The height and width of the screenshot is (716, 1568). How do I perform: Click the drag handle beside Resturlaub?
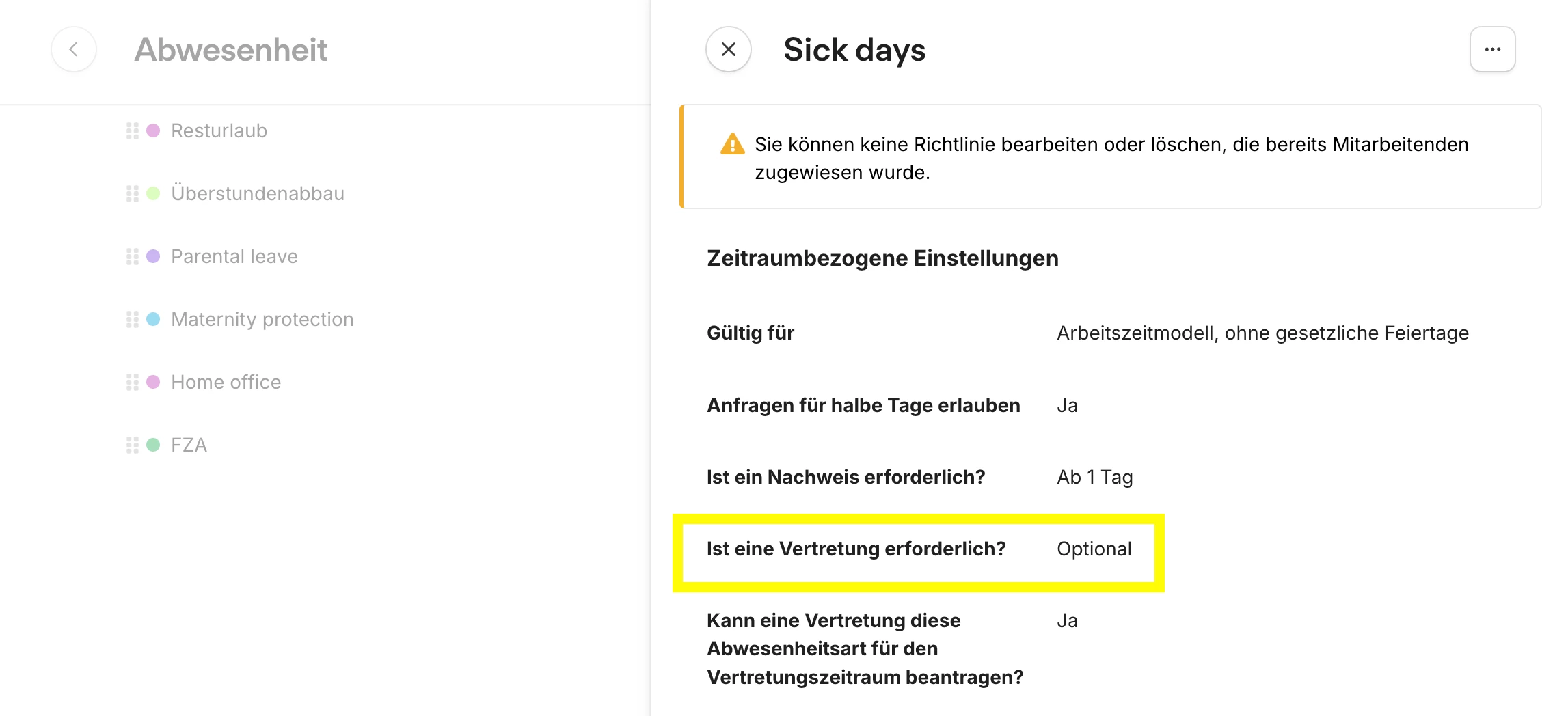133,130
